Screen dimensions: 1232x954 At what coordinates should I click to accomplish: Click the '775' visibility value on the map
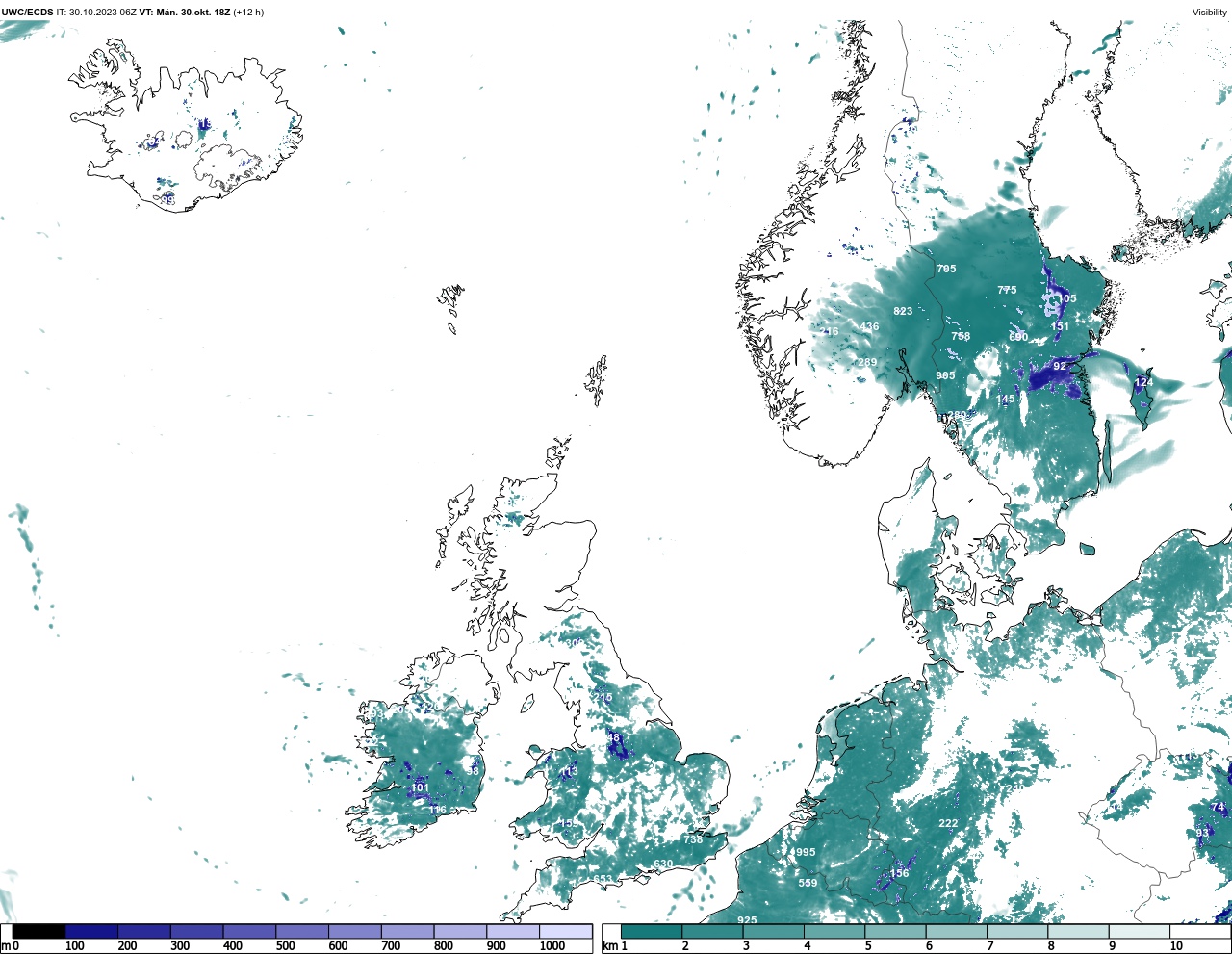pyautogui.click(x=1007, y=290)
